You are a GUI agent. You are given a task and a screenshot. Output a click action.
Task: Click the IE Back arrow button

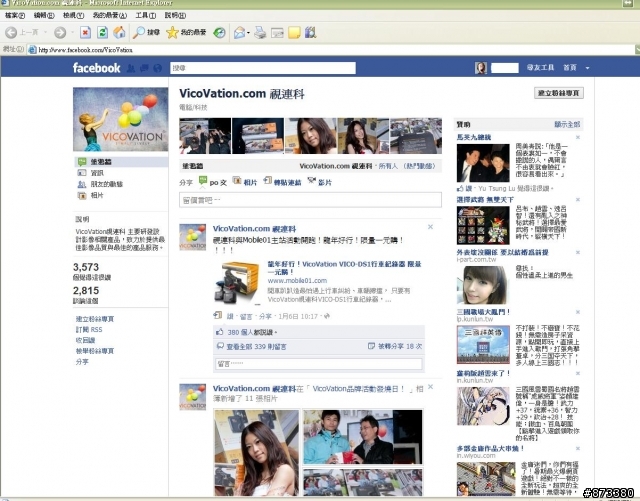(x=11, y=33)
